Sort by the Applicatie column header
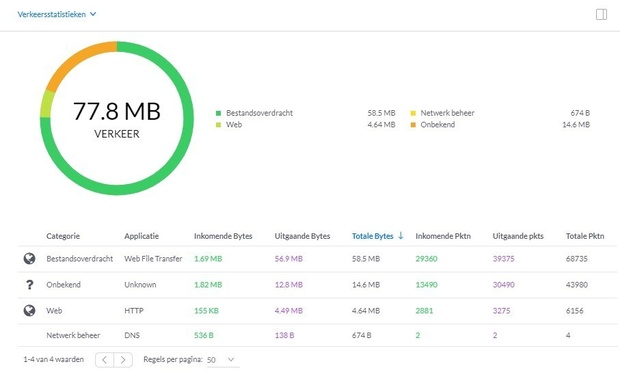Screen dimensions: 620x388 click(142, 236)
